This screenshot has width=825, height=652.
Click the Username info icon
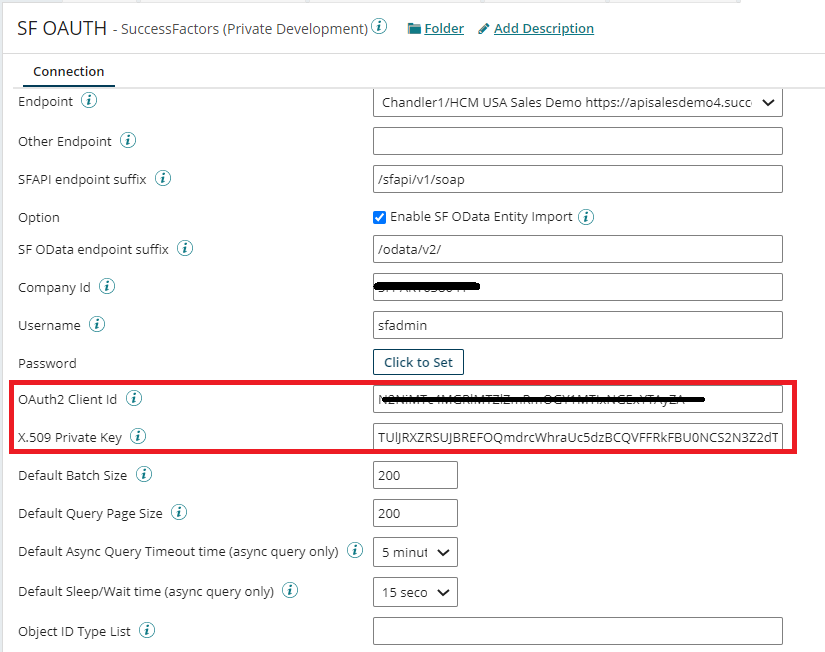97,324
